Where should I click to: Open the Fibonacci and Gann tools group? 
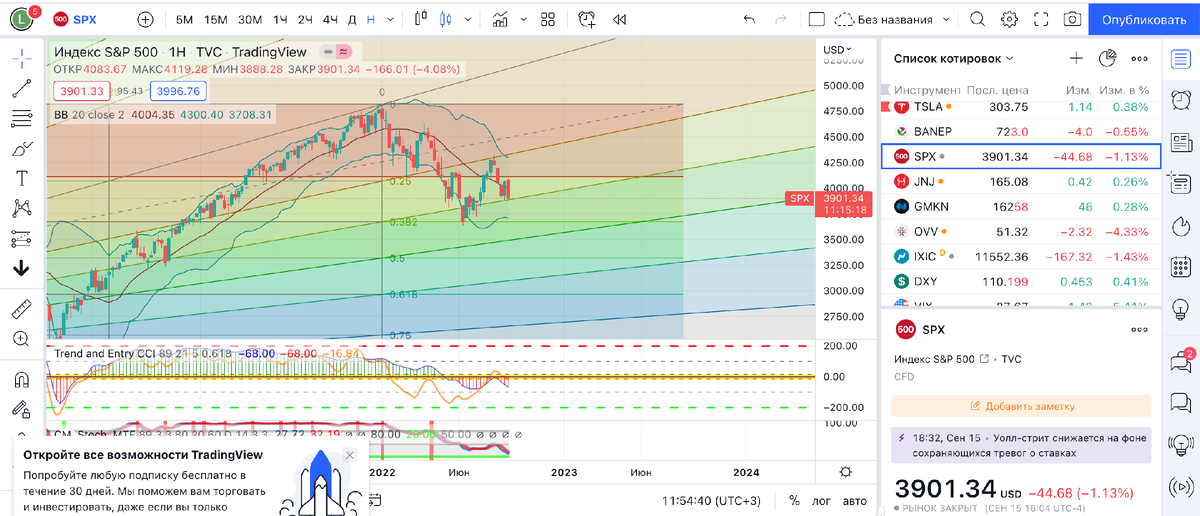21,119
